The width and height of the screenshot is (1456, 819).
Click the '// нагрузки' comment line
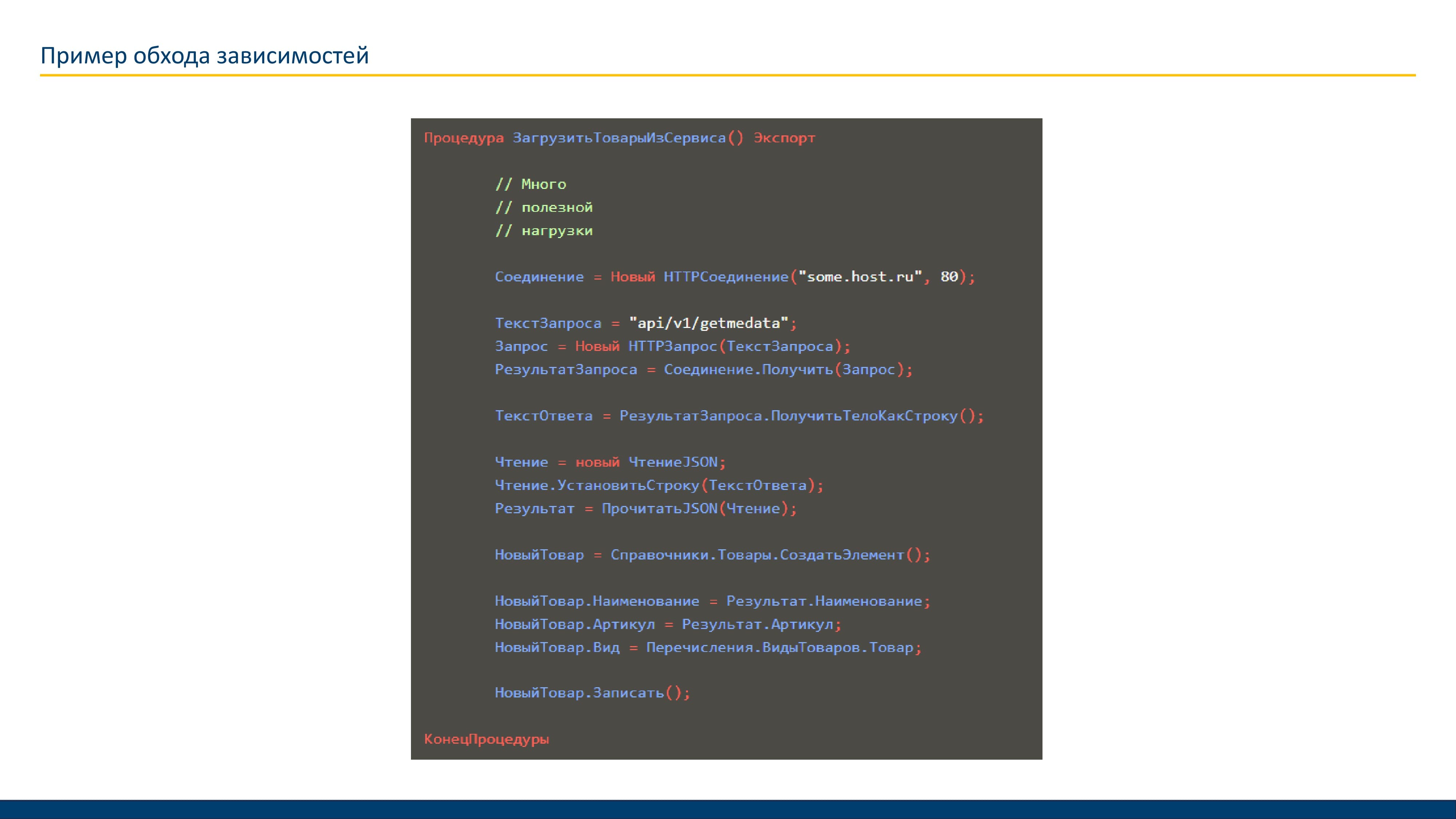pos(544,231)
